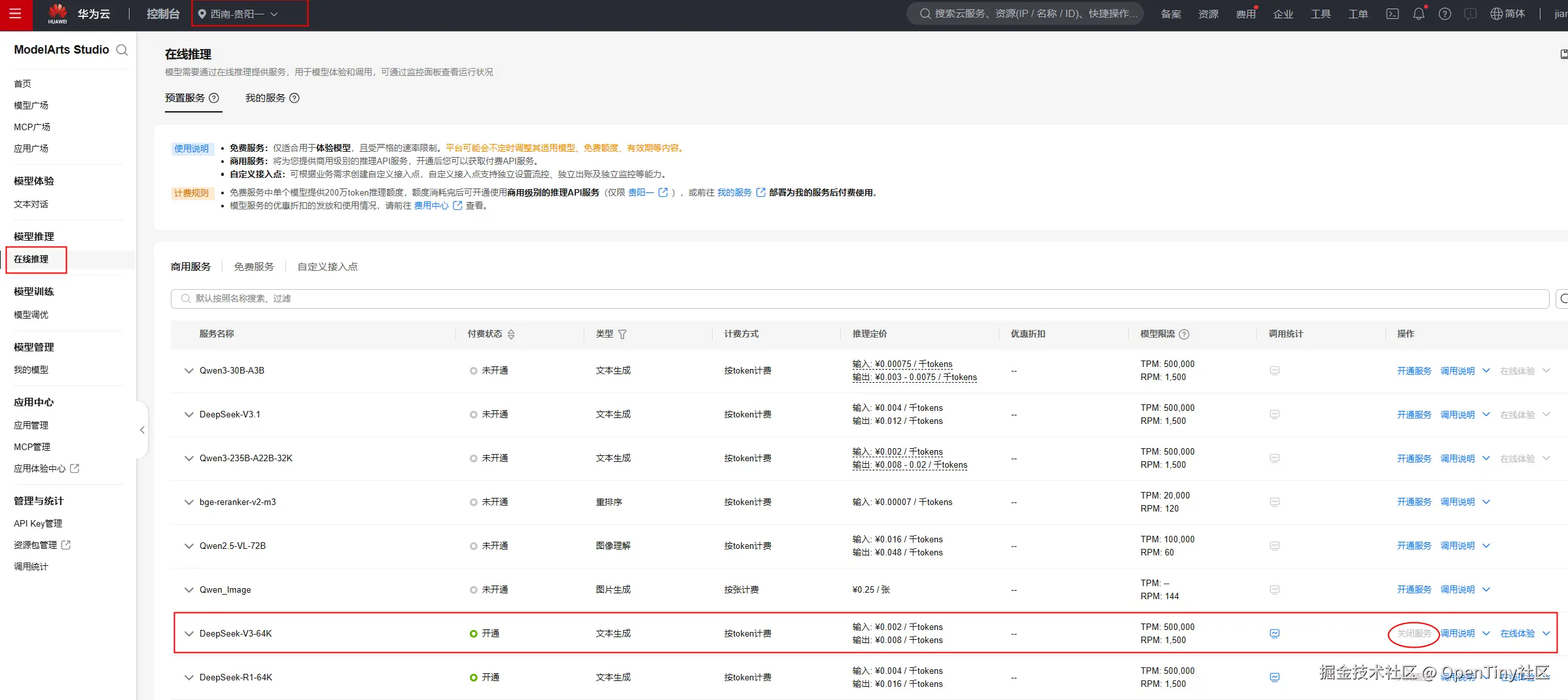The image size is (1568, 700).
Task: Expand the Qwen2.5-VL-72B row
Action: click(189, 546)
